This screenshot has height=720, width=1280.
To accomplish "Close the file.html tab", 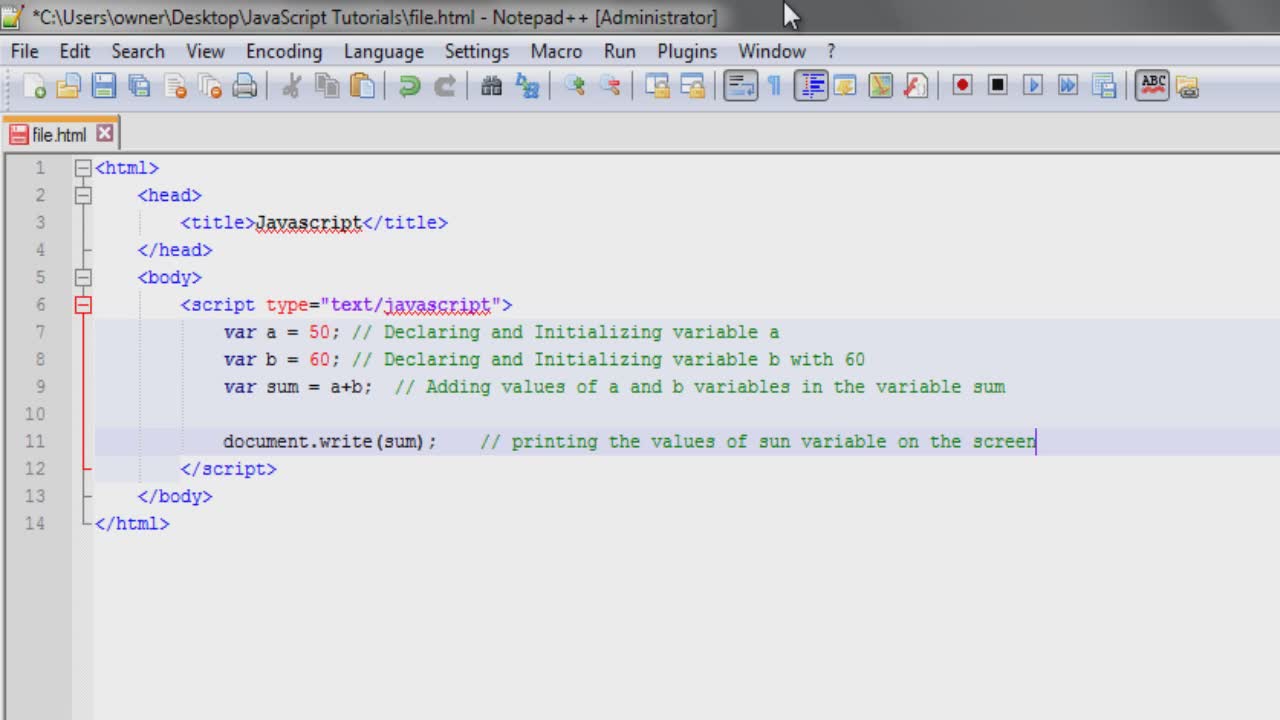I will 105,133.
